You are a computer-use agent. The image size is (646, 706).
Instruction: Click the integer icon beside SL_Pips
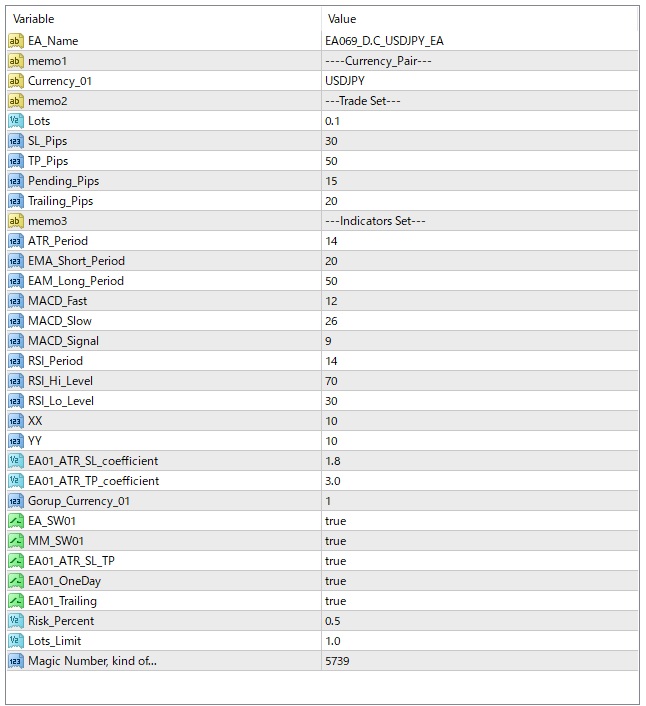tap(15, 141)
